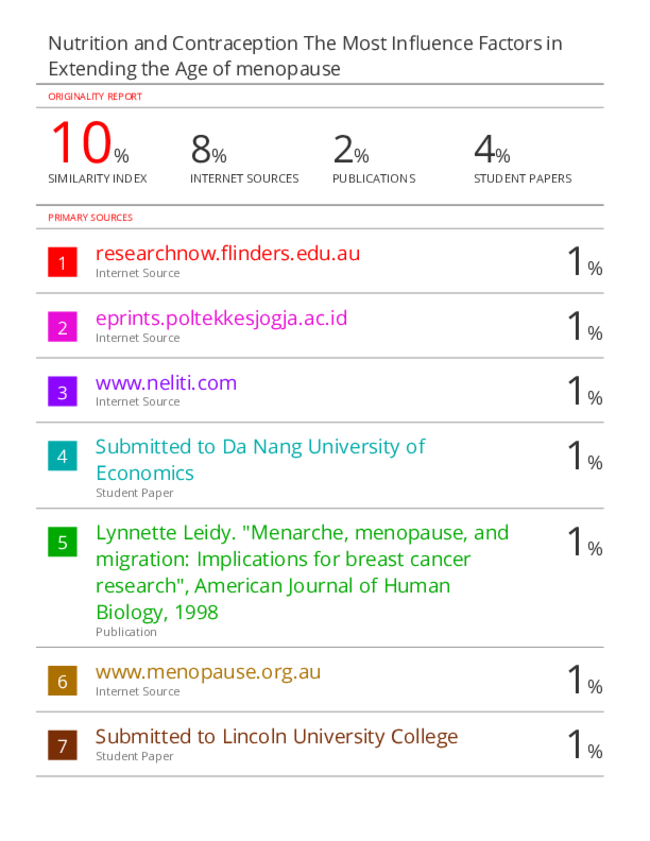The height and width of the screenshot is (841, 650).
Task: Open Submitted to Da Nang University entry
Action: tap(260, 460)
